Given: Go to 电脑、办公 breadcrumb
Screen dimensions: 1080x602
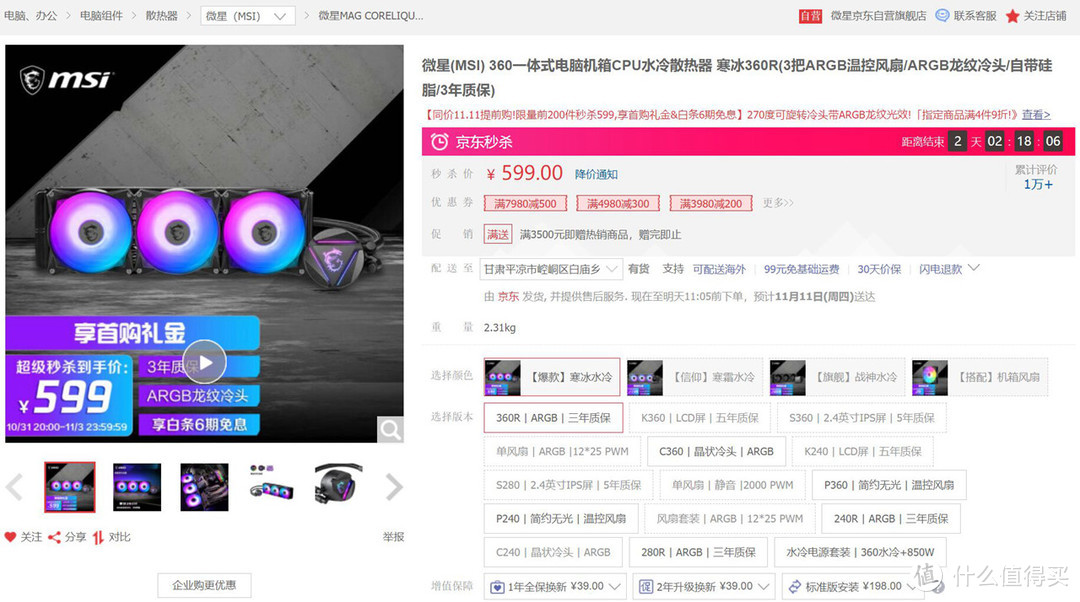Looking at the screenshot, I should (x=30, y=15).
